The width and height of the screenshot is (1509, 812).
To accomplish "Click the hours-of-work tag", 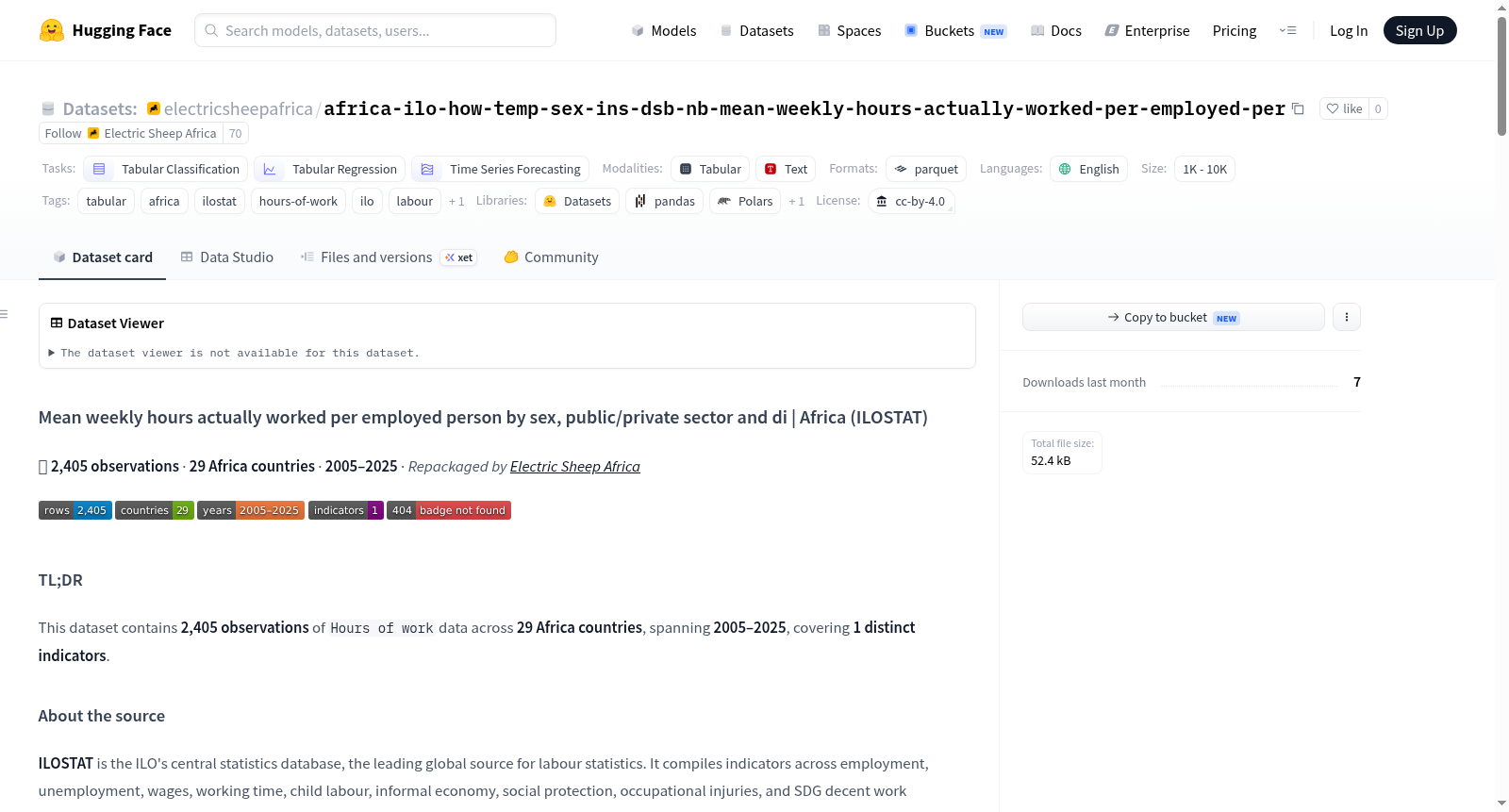I will 298,201.
